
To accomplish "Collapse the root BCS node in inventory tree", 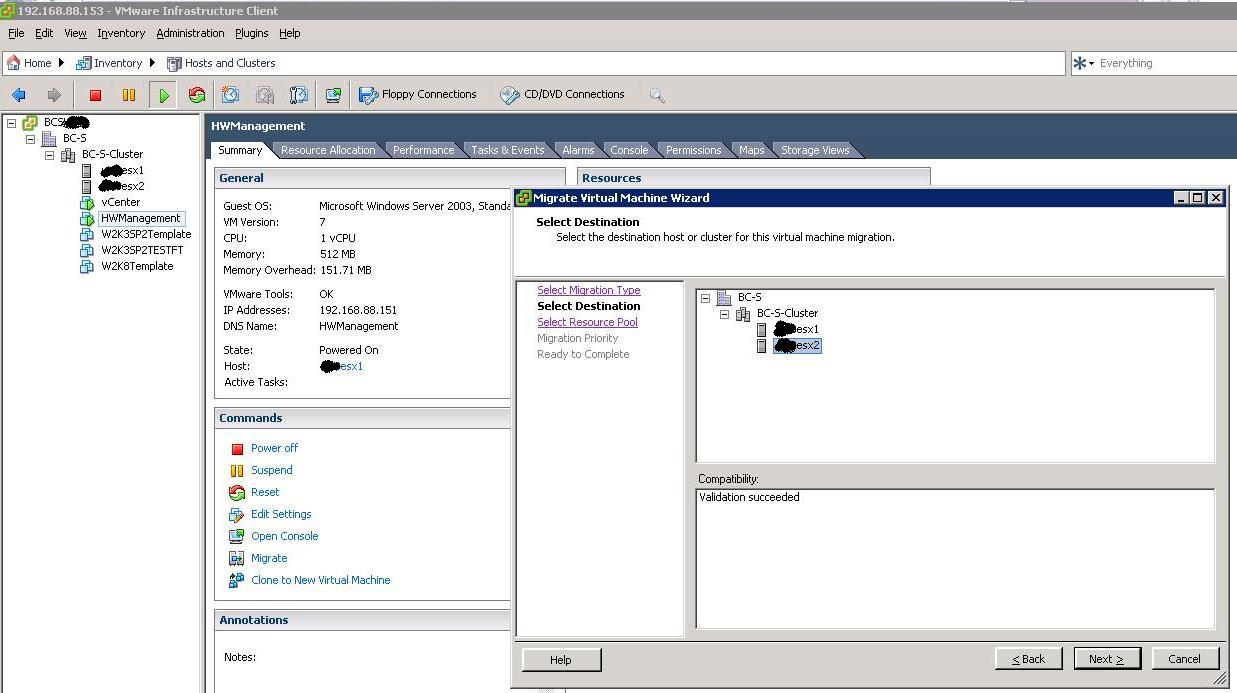I will pos(11,123).
